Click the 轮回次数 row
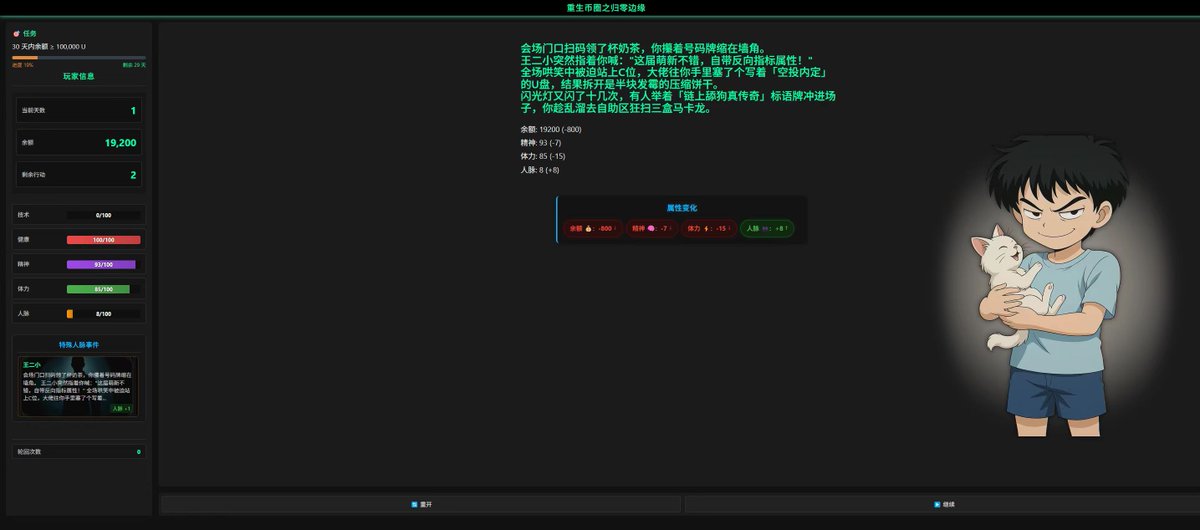 point(79,452)
